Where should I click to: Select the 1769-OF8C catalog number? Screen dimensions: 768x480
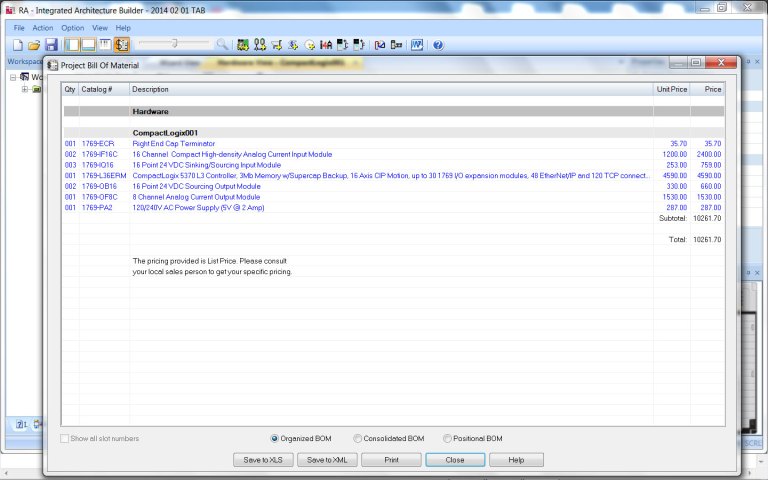coord(99,197)
